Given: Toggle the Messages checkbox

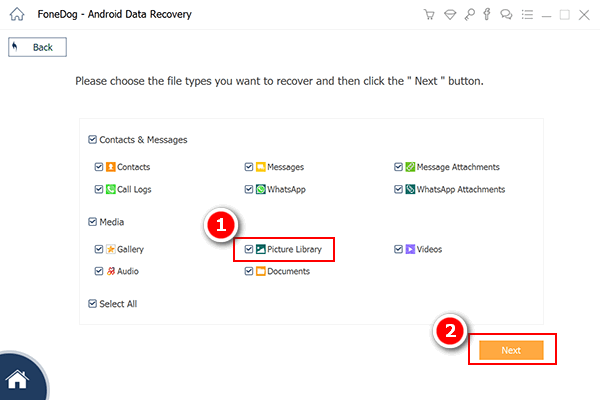Looking at the screenshot, I should pyautogui.click(x=248, y=167).
